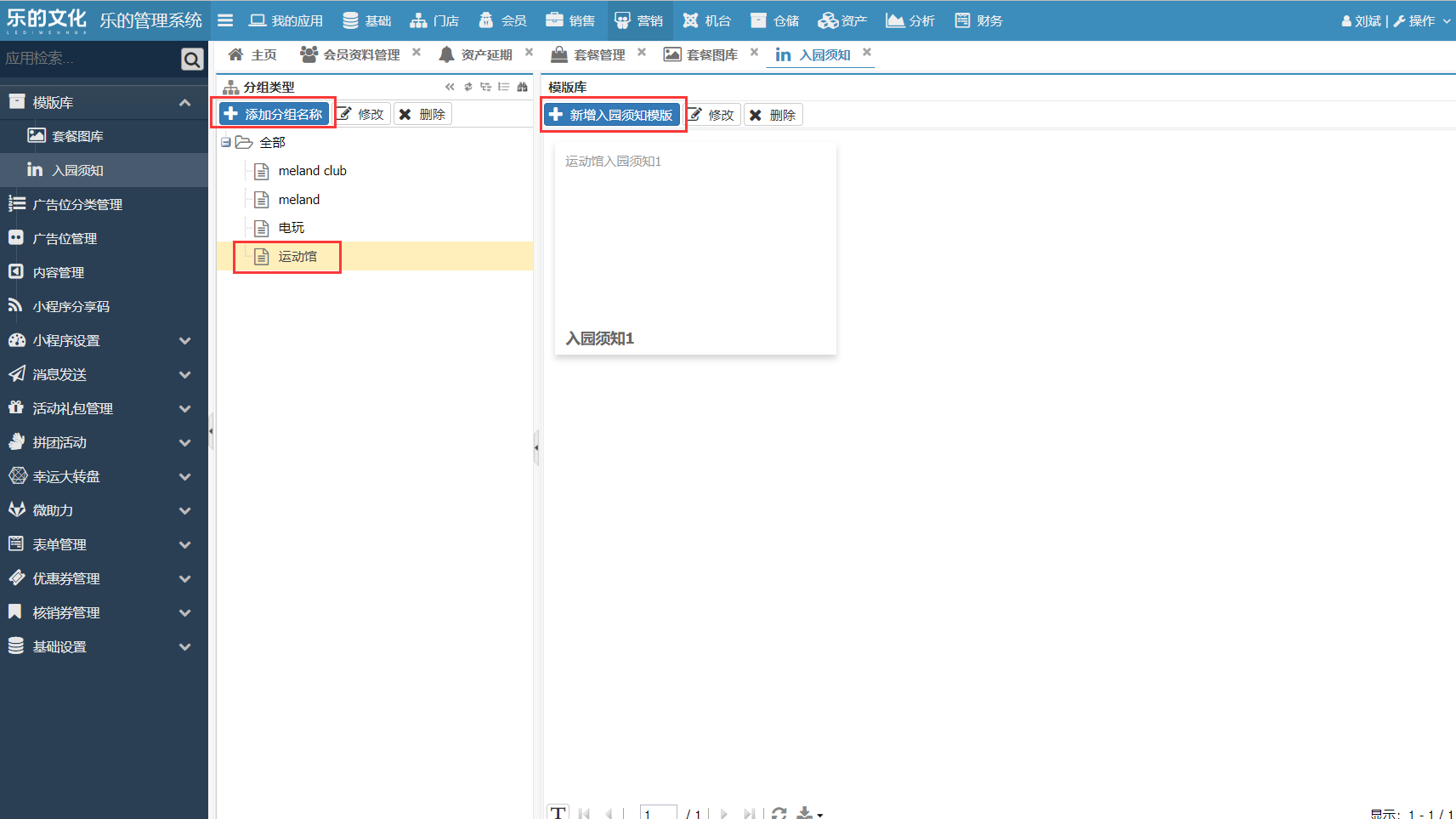Open the 财务 top menu
The width and height of the screenshot is (1456, 819).
coord(979,20)
